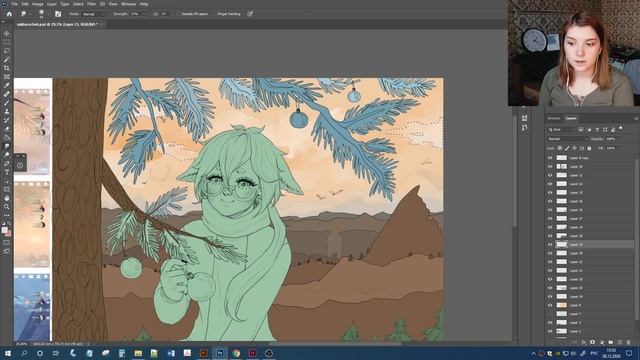Hide Layer 10 using its eye icon
This screenshot has height=360, width=640.
pyautogui.click(x=550, y=167)
